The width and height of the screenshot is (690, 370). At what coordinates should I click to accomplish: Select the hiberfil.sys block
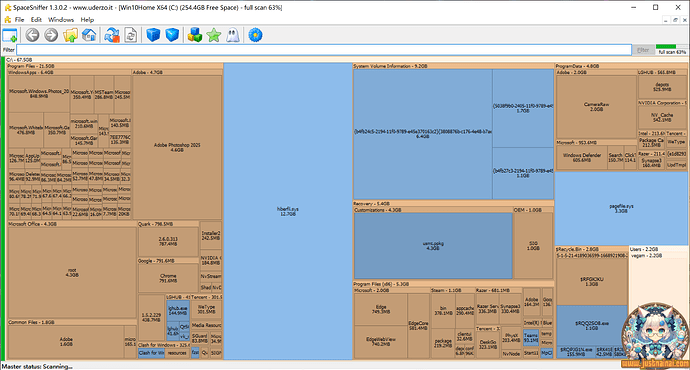click(x=288, y=211)
